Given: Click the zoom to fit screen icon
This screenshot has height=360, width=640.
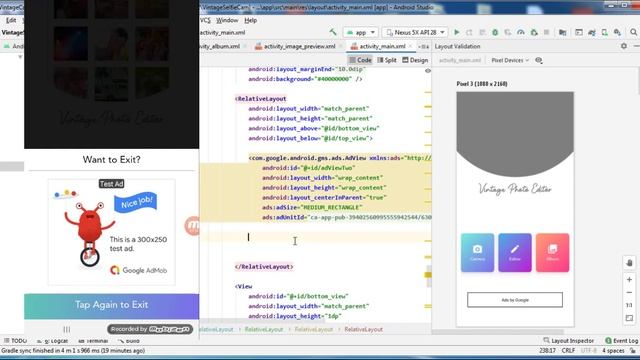Looking at the screenshot, I should coord(629,318).
